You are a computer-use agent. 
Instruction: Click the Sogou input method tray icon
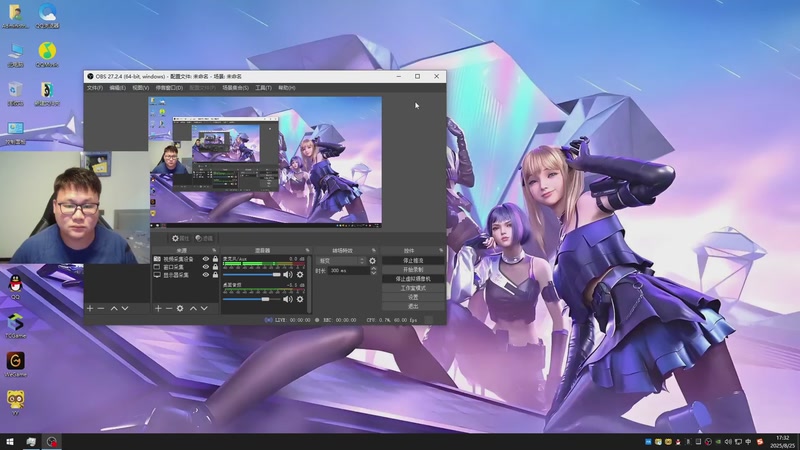(759, 442)
